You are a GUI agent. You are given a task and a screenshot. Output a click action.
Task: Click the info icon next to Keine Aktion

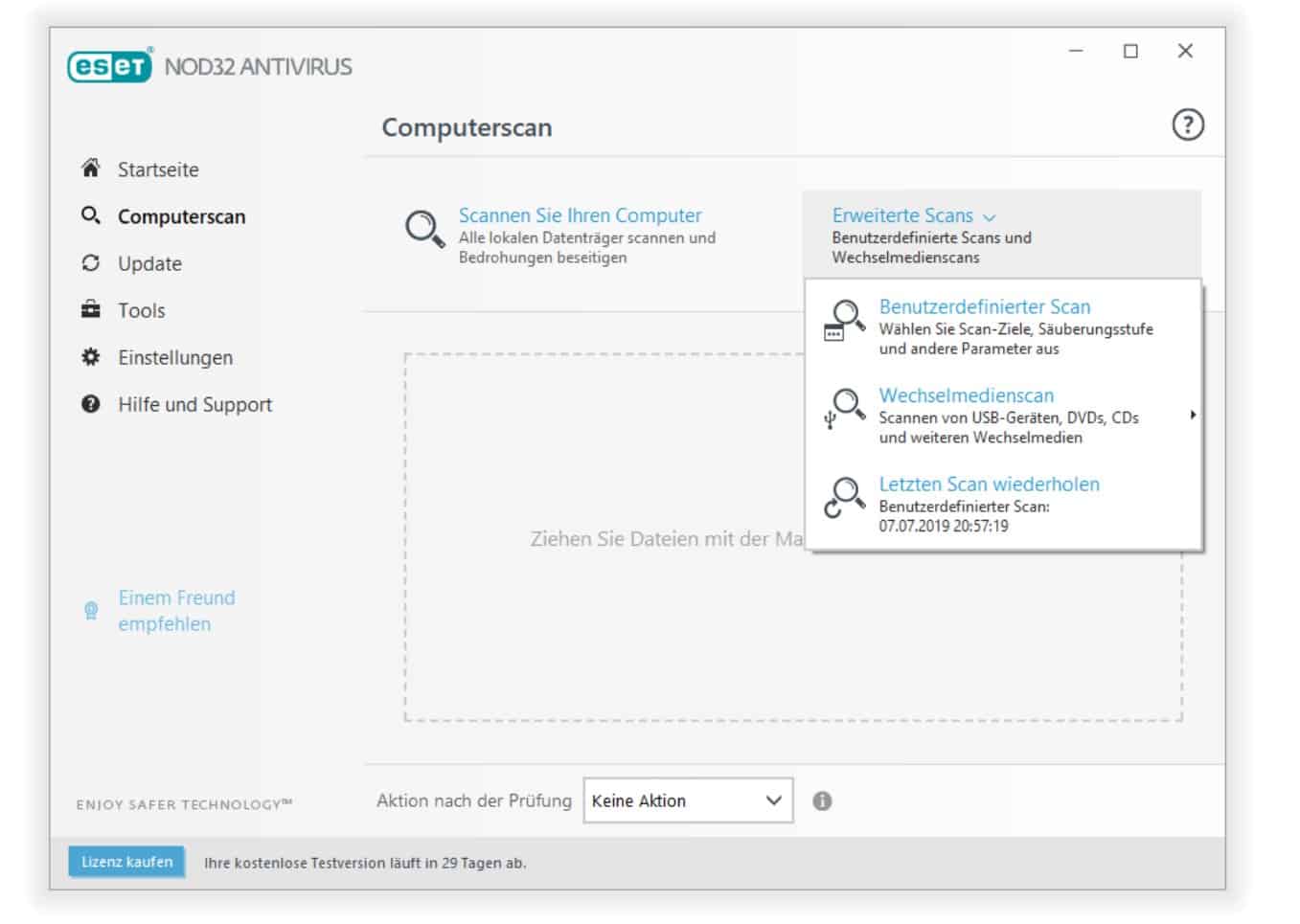coord(822,801)
